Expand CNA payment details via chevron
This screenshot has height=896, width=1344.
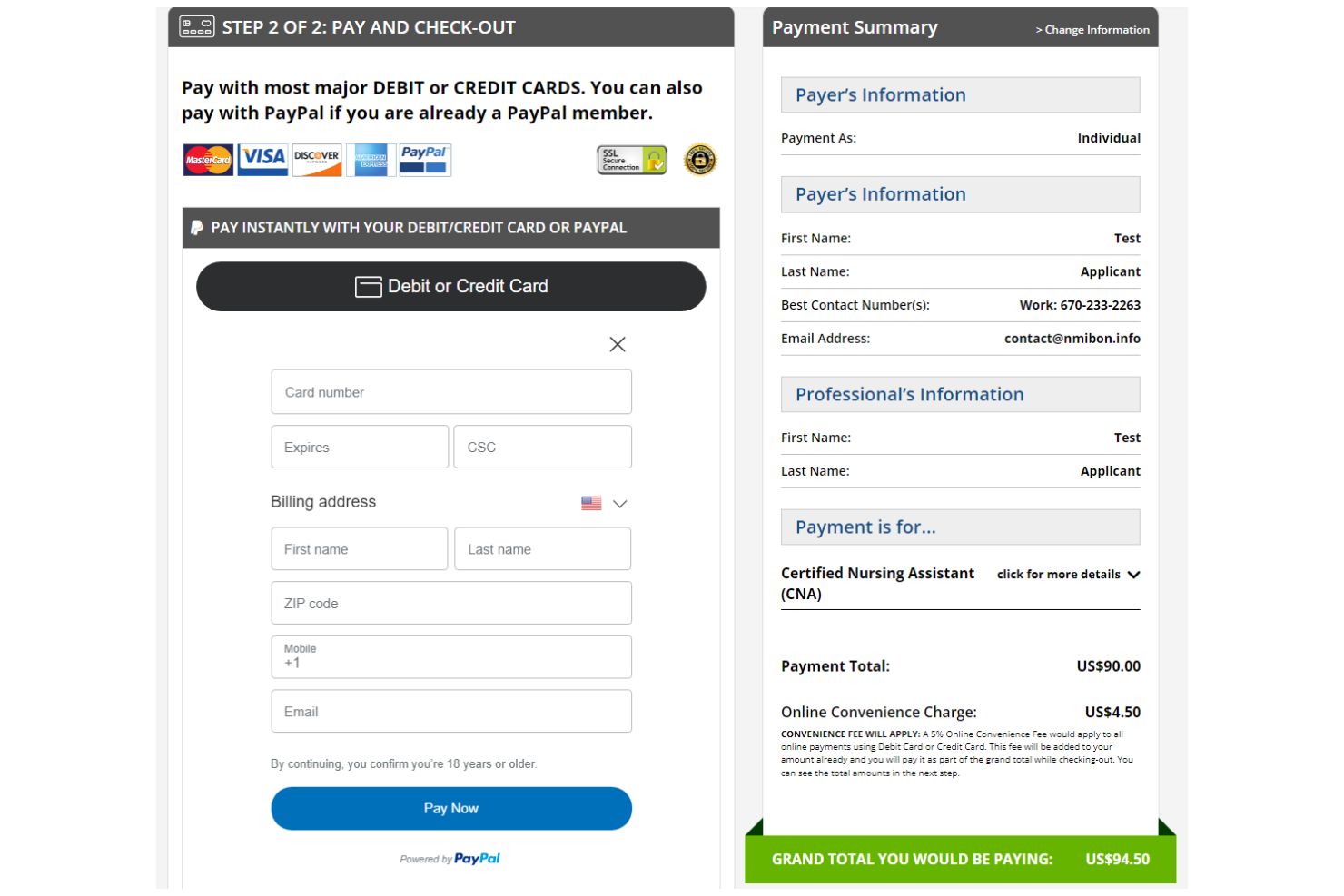(x=1133, y=574)
